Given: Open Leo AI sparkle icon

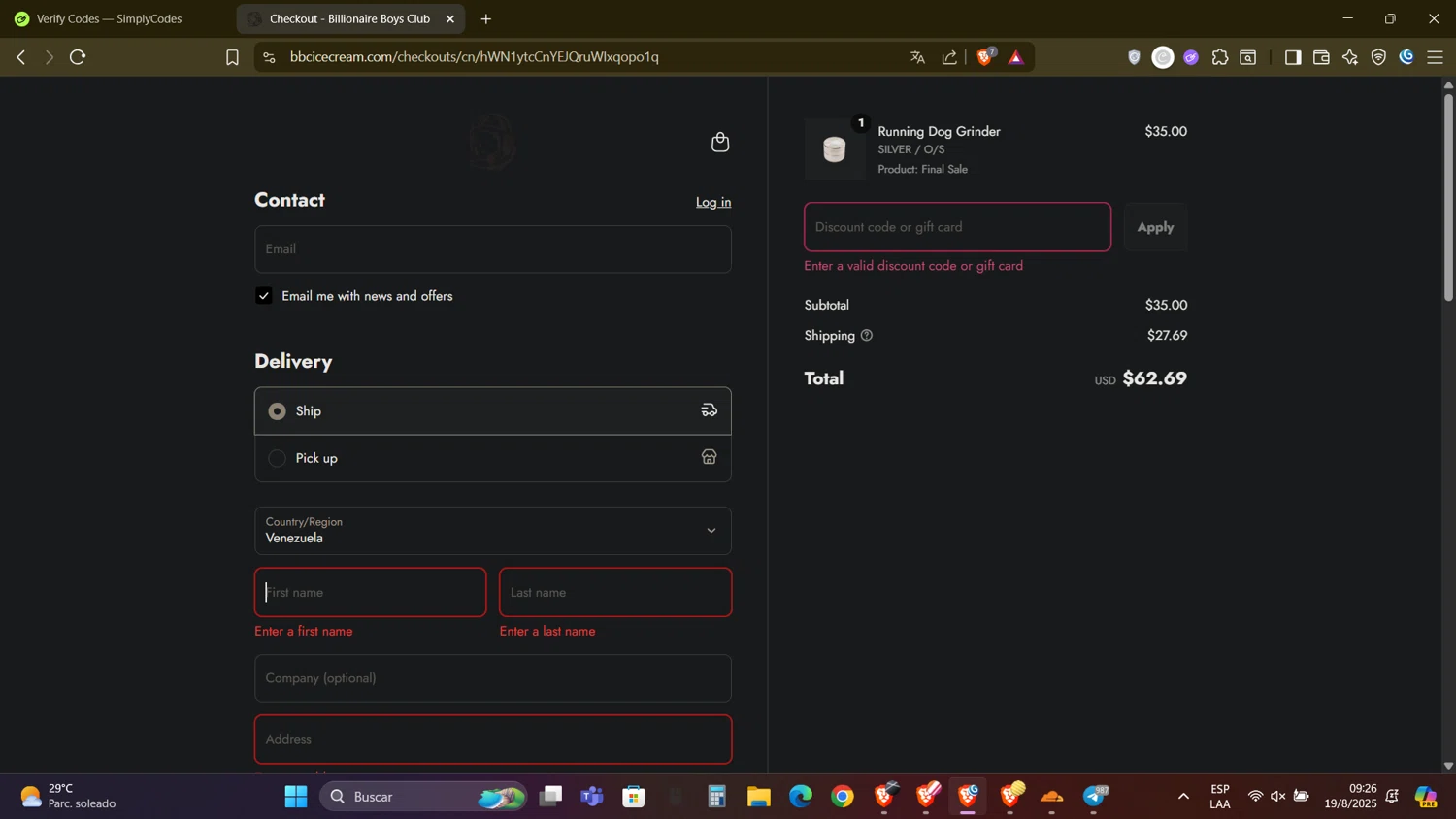Looking at the screenshot, I should click(x=1350, y=57).
